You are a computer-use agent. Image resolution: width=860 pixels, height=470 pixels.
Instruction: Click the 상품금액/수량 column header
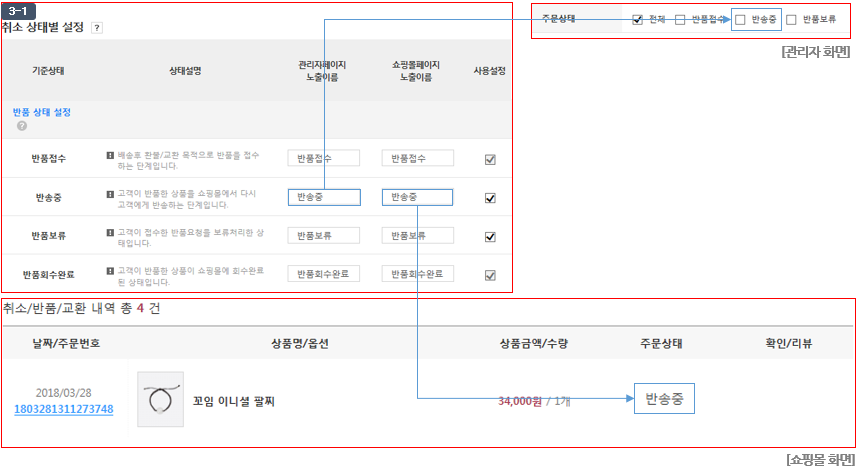[x=534, y=344]
